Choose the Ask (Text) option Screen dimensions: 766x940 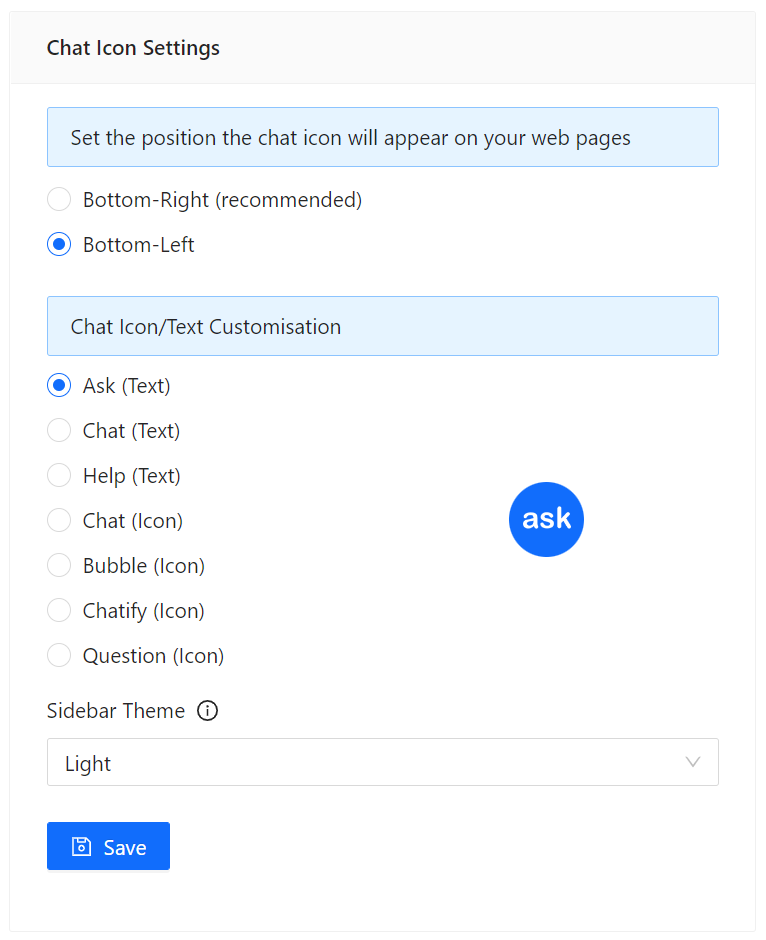click(59, 386)
